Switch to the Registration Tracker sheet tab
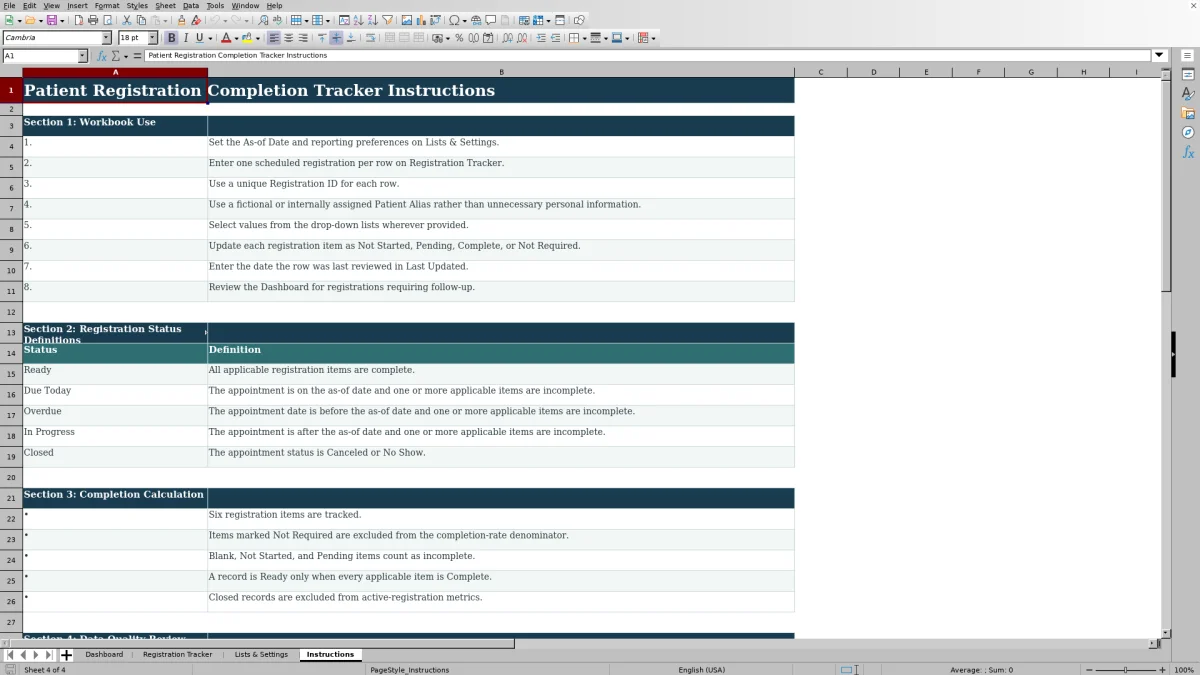 [177, 655]
